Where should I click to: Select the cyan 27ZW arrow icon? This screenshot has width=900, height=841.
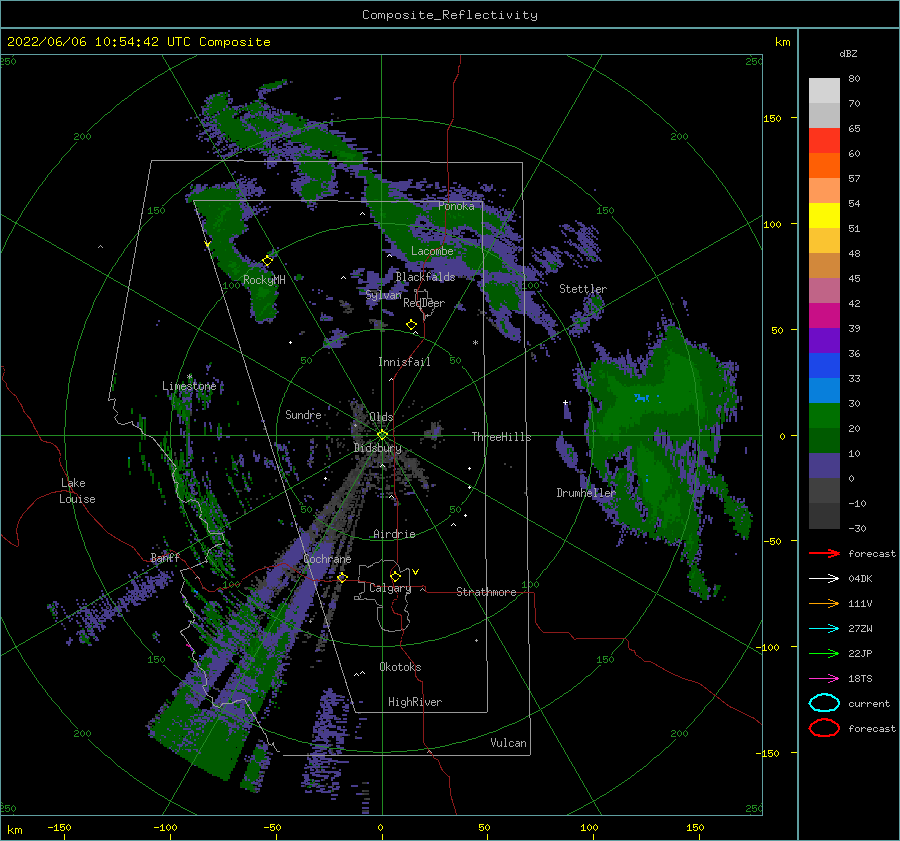coord(824,629)
